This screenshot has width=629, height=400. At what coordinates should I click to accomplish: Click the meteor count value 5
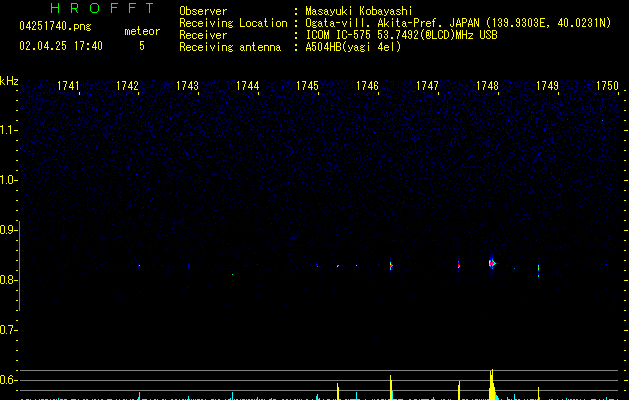click(142, 46)
